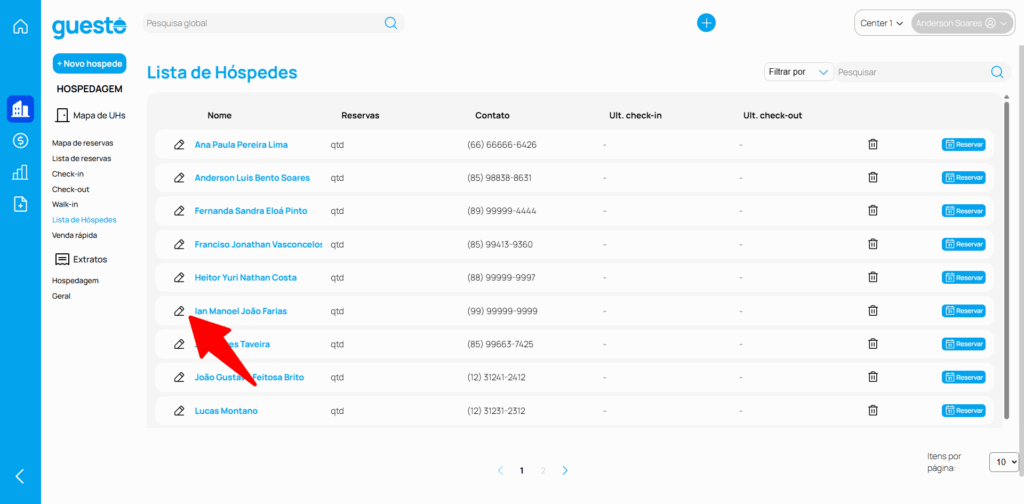Screen dimensions: 1024x504
Task: Open the Center 1 dropdown
Action: tap(881, 23)
